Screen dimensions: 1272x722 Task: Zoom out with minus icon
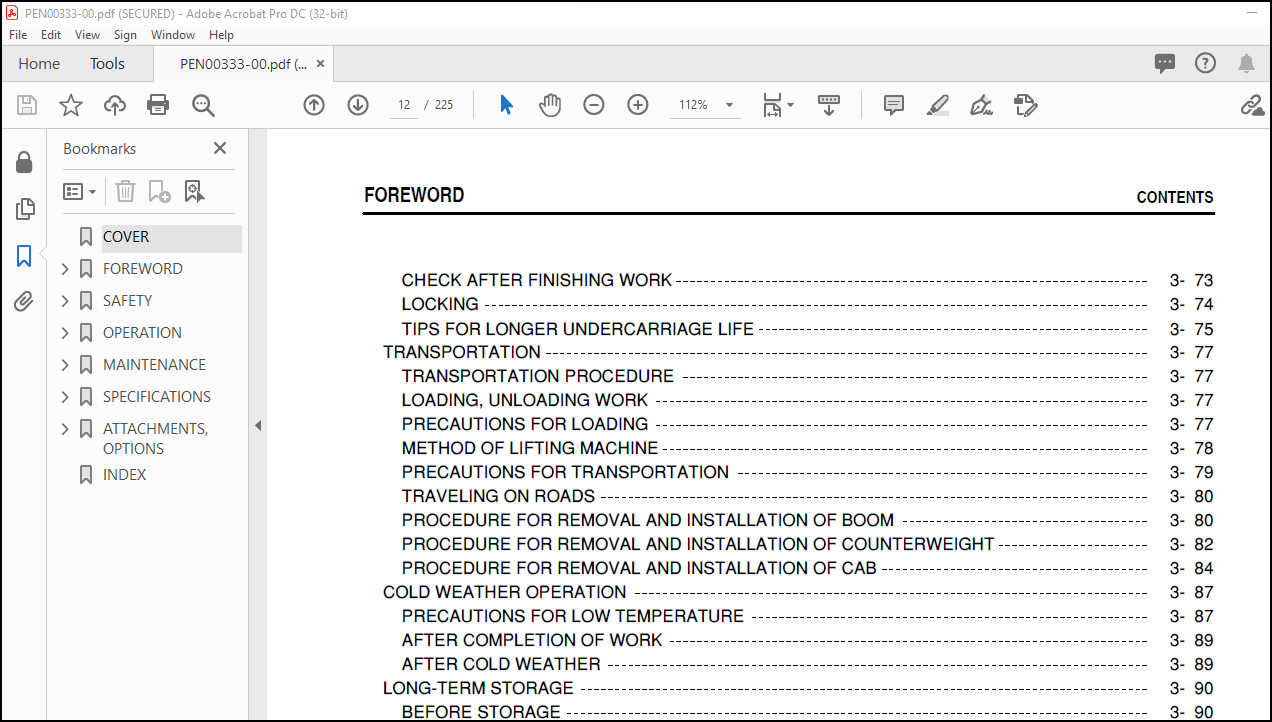point(594,105)
